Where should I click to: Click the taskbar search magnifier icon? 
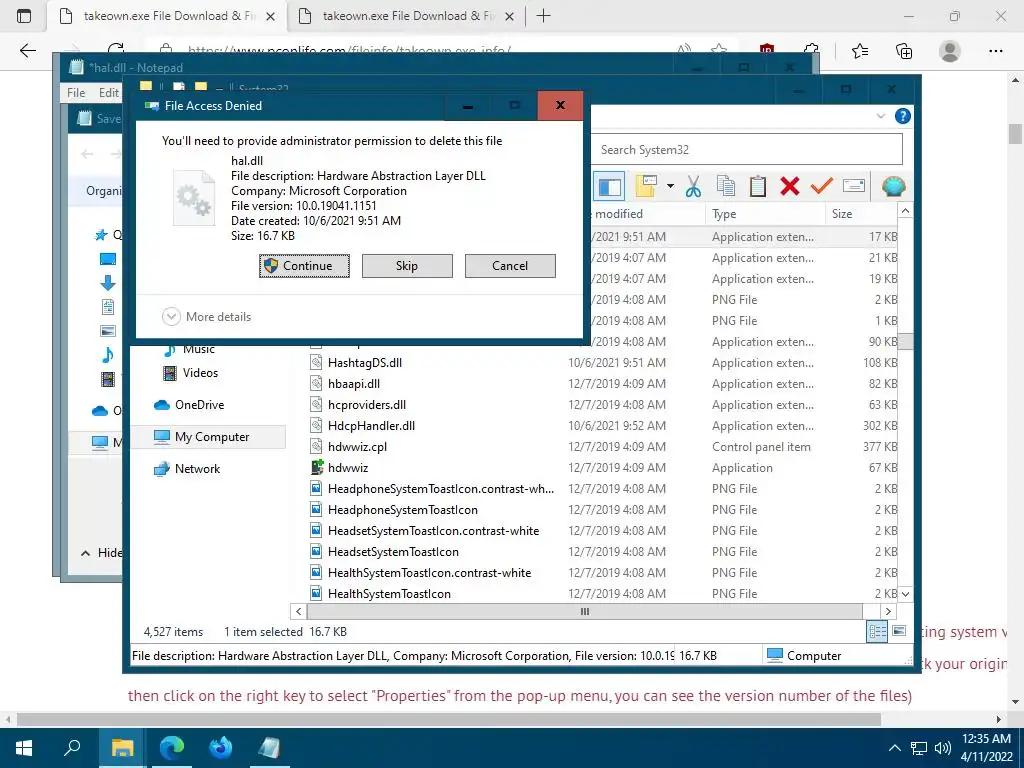coord(72,747)
